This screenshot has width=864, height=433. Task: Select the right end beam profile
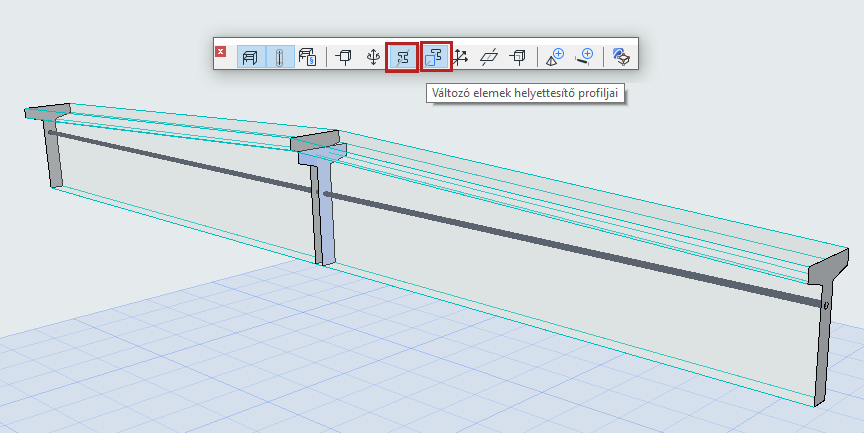click(826, 330)
